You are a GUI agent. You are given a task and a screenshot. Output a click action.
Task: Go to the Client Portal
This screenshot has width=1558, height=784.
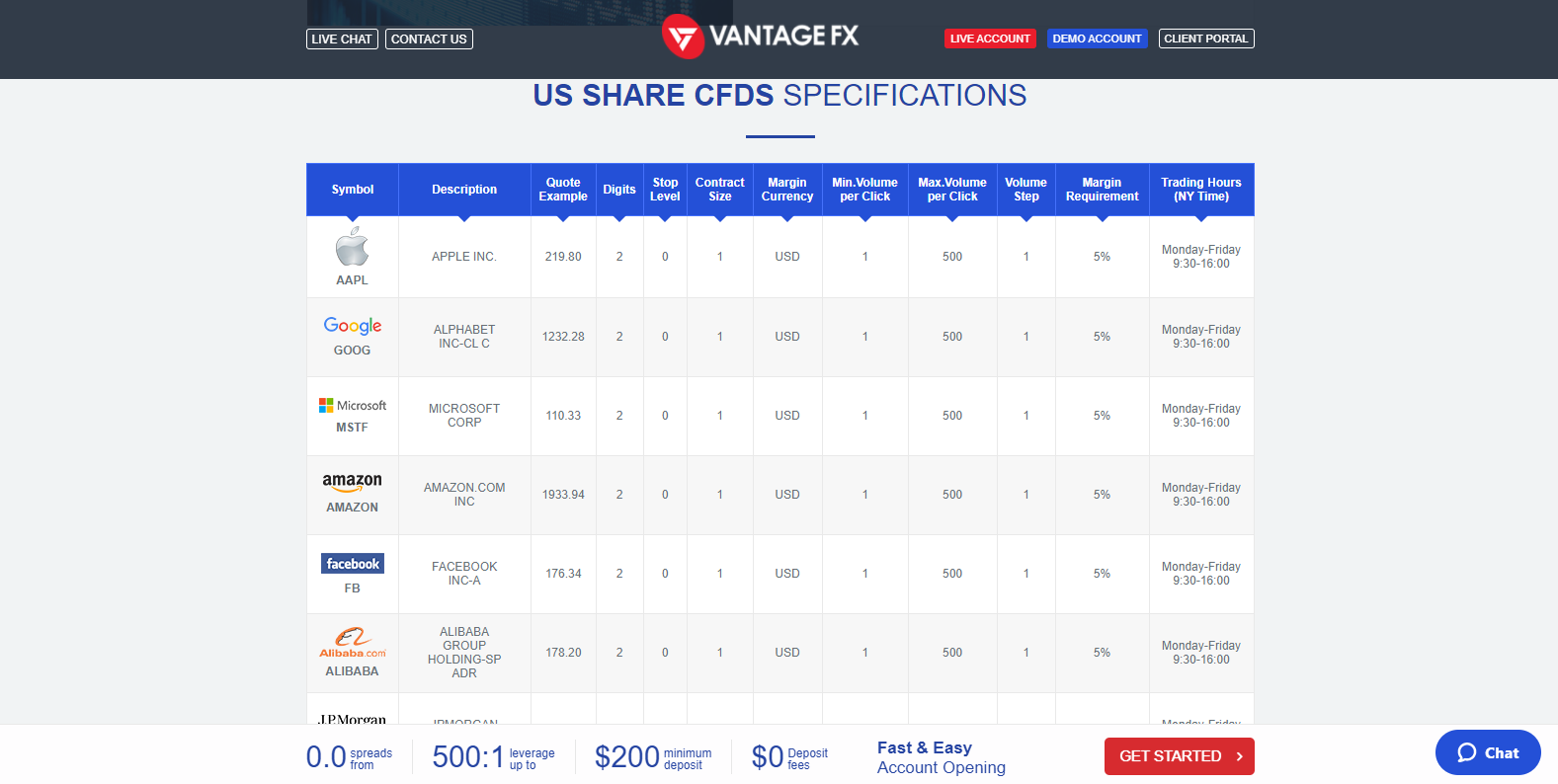(1205, 39)
